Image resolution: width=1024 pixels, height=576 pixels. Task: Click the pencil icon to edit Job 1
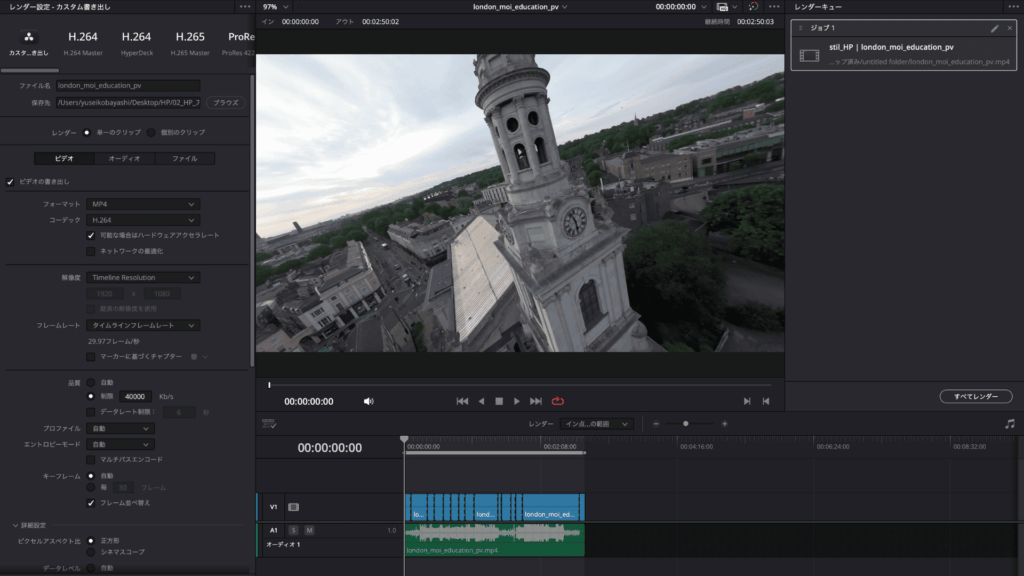pyautogui.click(x=994, y=28)
